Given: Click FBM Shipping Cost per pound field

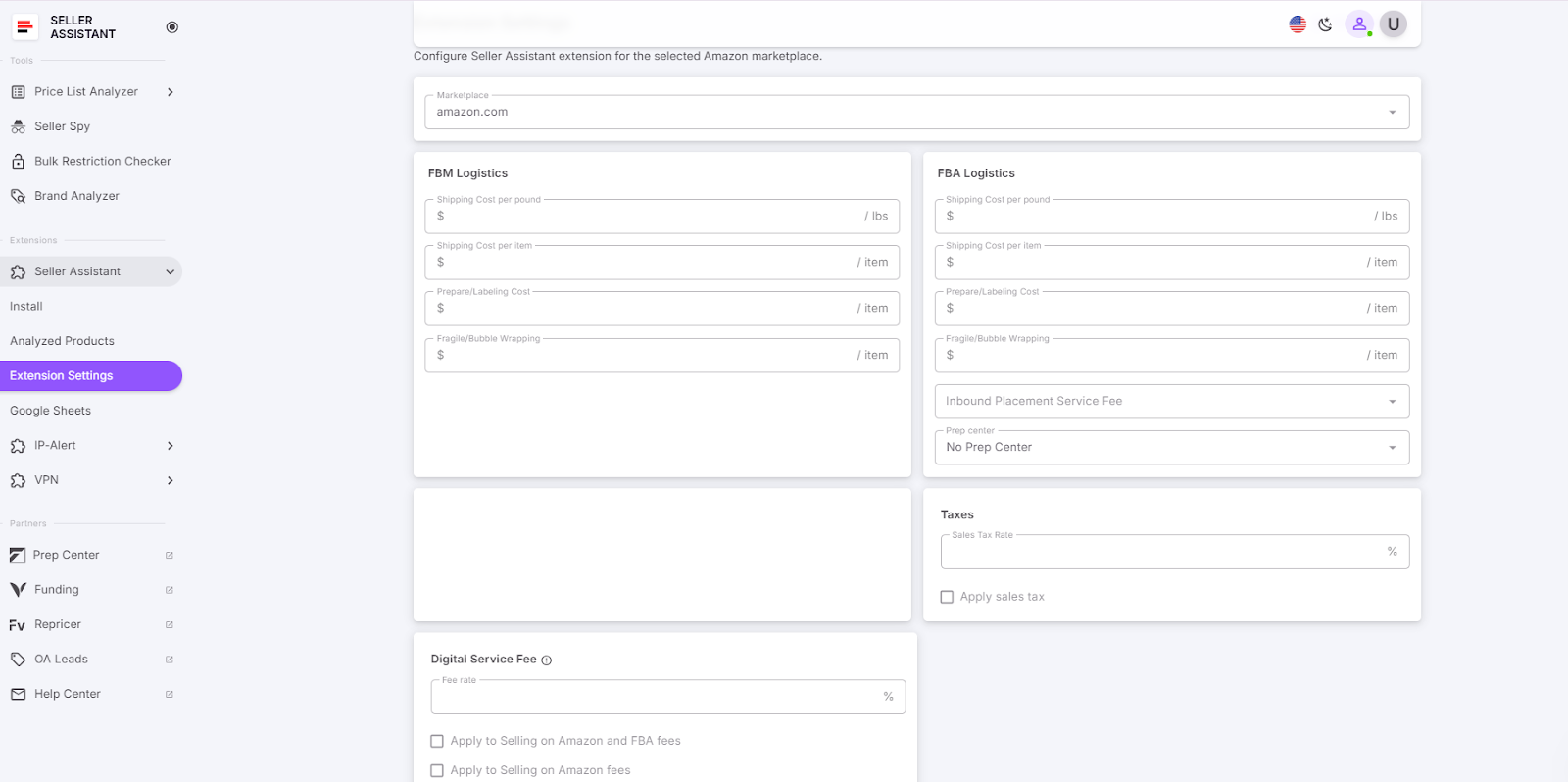Looking at the screenshot, I should [x=662, y=217].
